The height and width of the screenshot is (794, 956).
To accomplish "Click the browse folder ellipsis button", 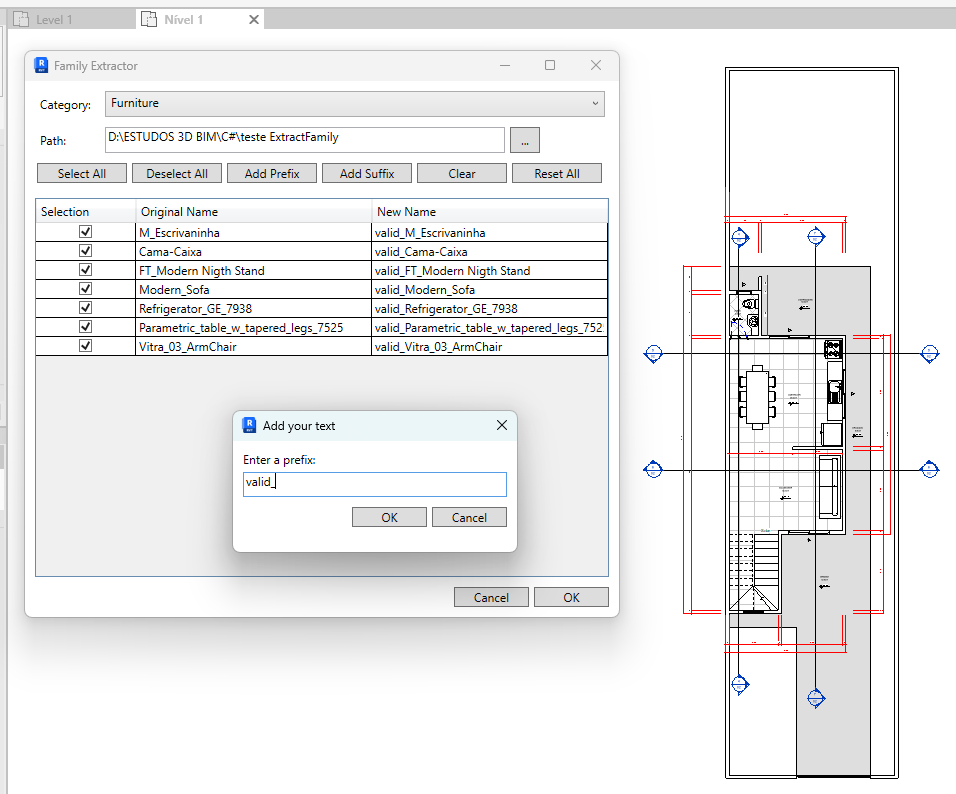I will point(525,140).
